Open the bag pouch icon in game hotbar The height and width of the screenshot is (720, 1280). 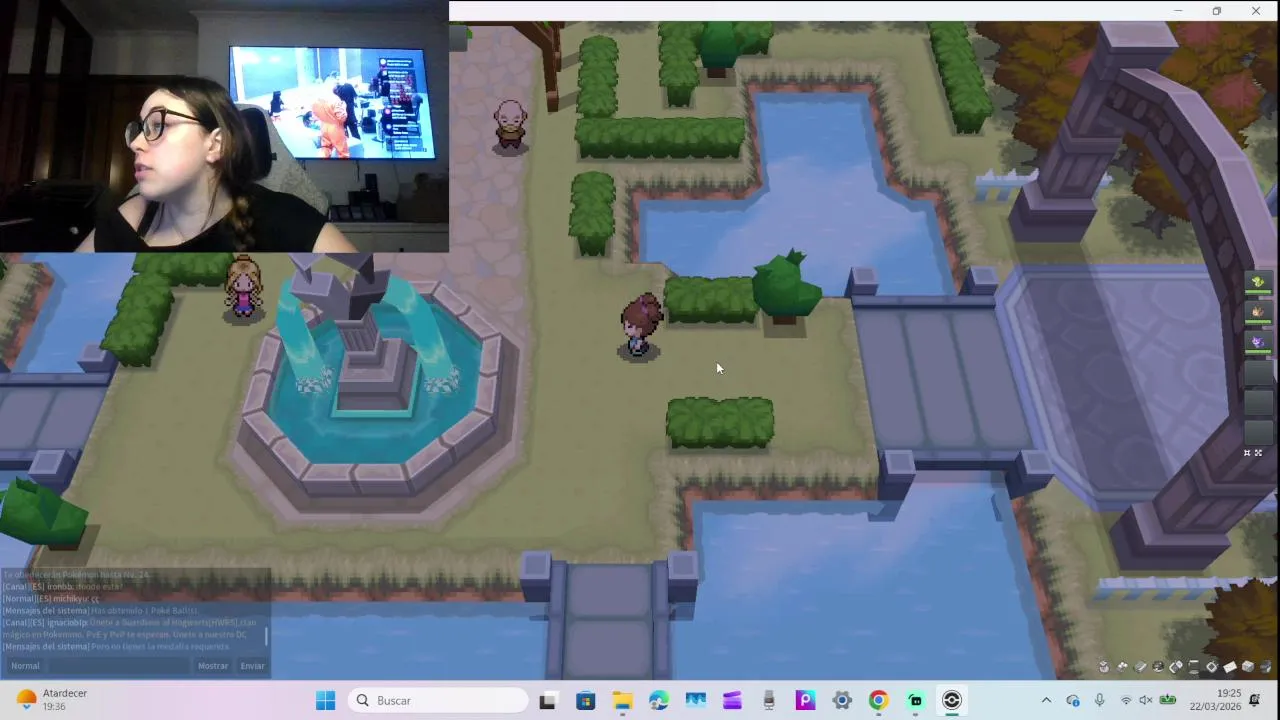(1104, 667)
